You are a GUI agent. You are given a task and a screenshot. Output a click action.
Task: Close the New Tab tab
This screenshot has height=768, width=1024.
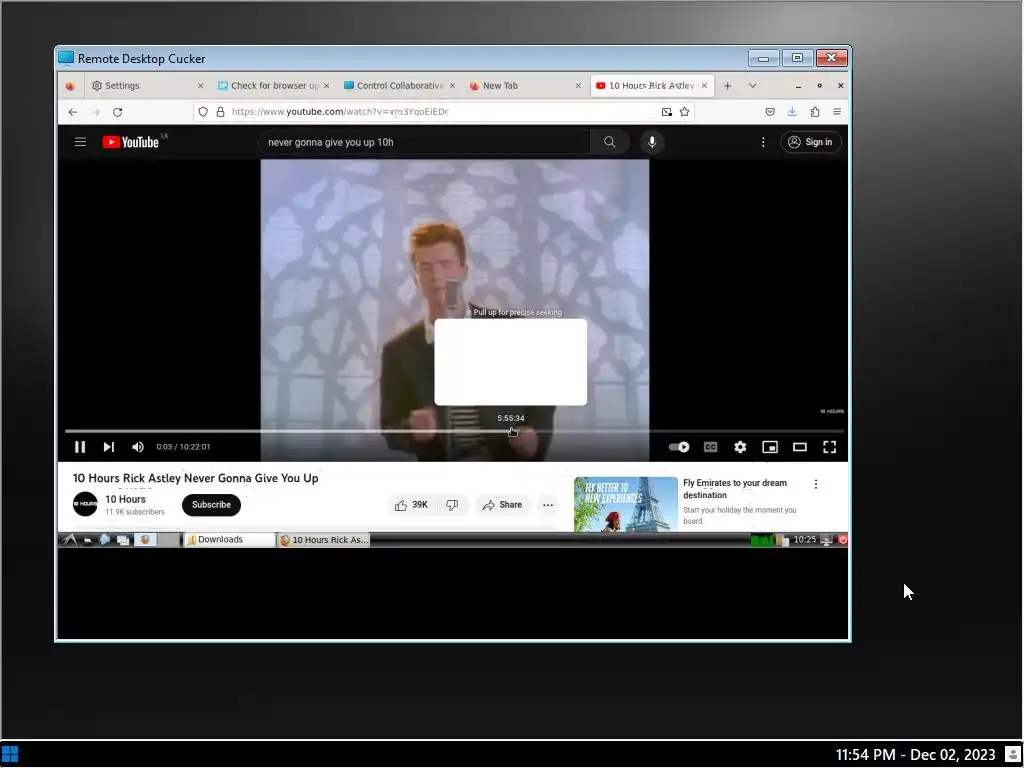pyautogui.click(x=578, y=86)
